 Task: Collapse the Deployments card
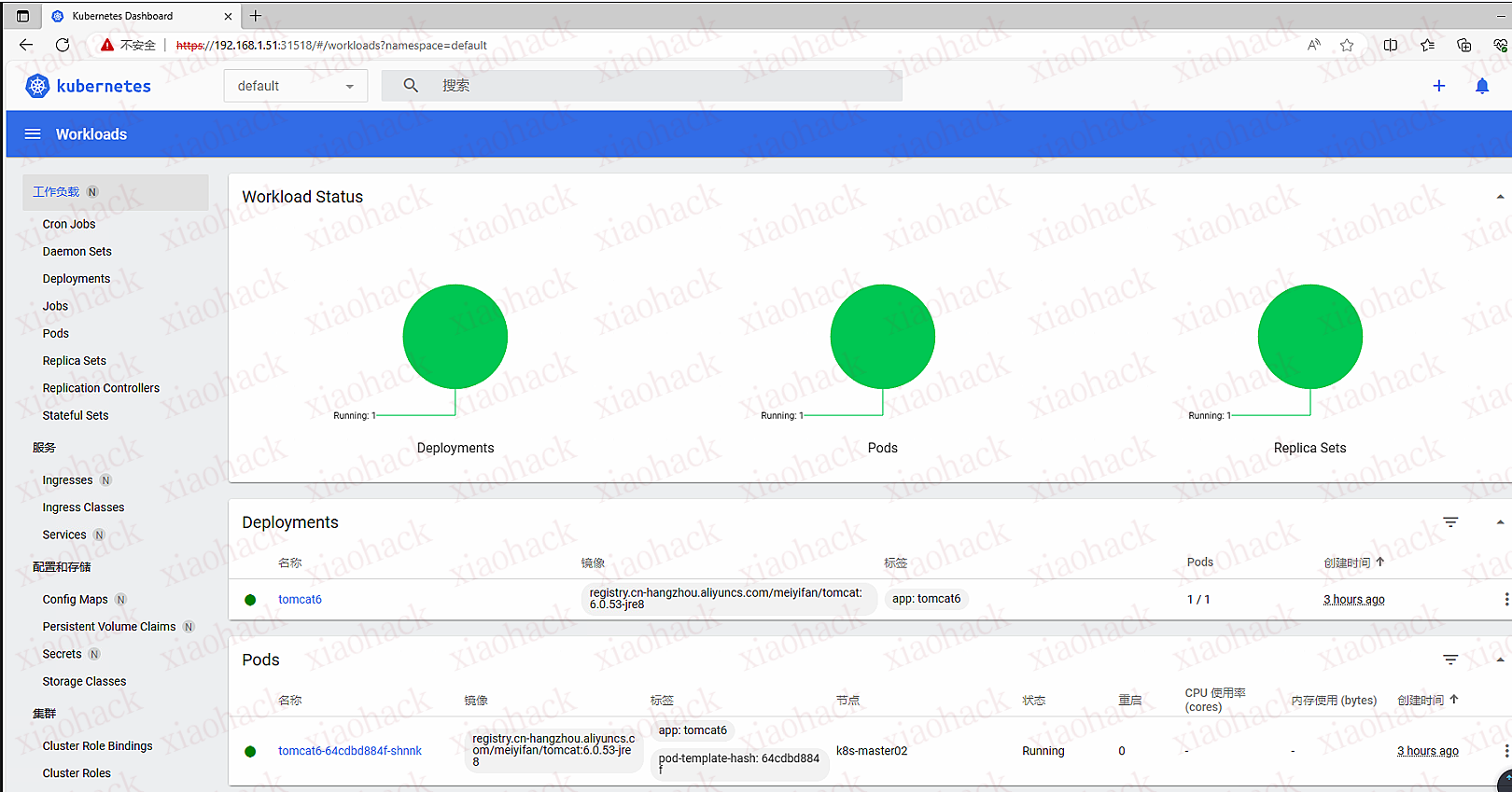[x=1500, y=522]
